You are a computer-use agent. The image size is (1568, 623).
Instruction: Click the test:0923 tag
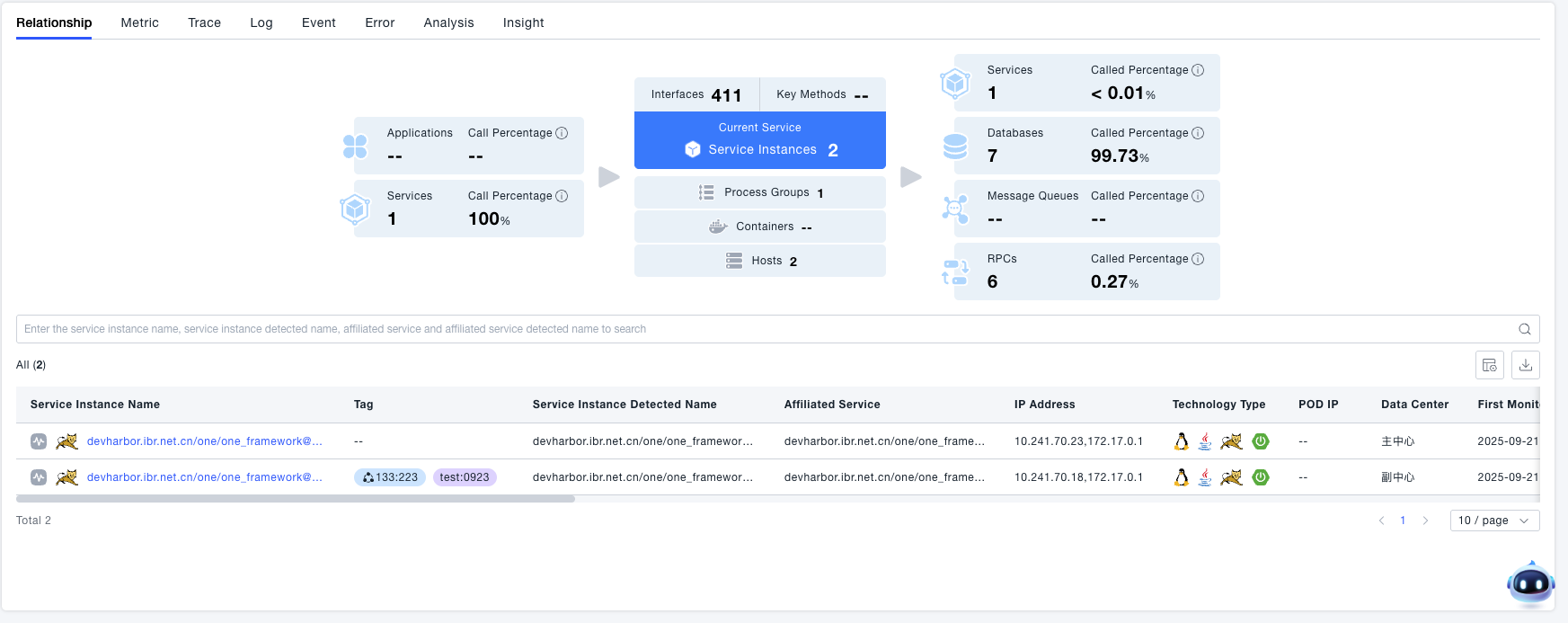pos(465,477)
